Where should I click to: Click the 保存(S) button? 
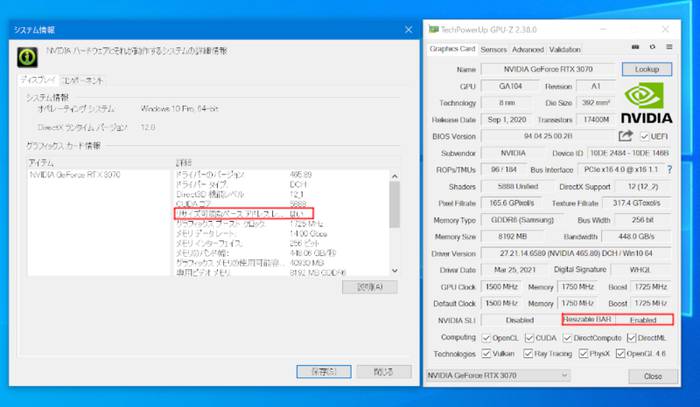coord(324,371)
